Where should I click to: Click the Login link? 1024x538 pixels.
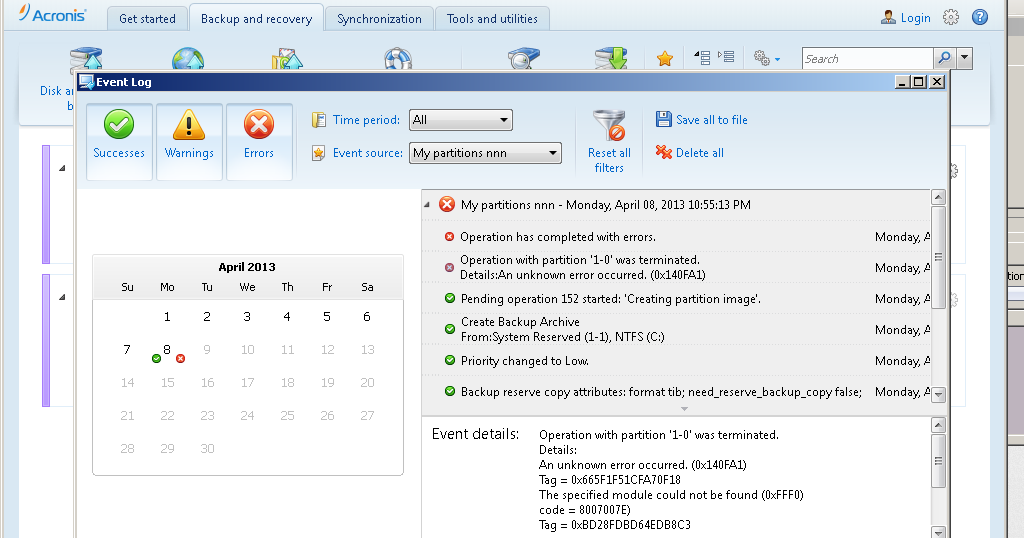tap(915, 18)
